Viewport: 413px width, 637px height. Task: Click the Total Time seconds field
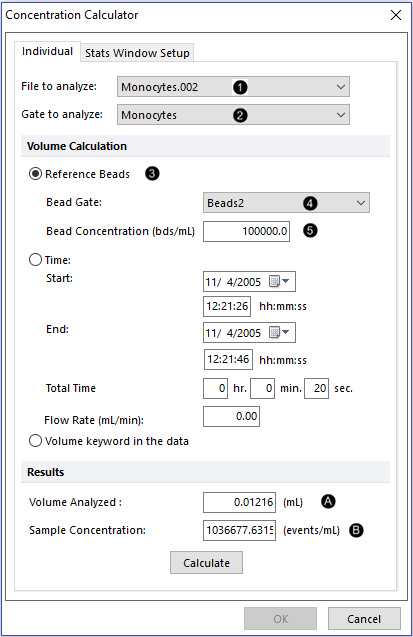316,388
